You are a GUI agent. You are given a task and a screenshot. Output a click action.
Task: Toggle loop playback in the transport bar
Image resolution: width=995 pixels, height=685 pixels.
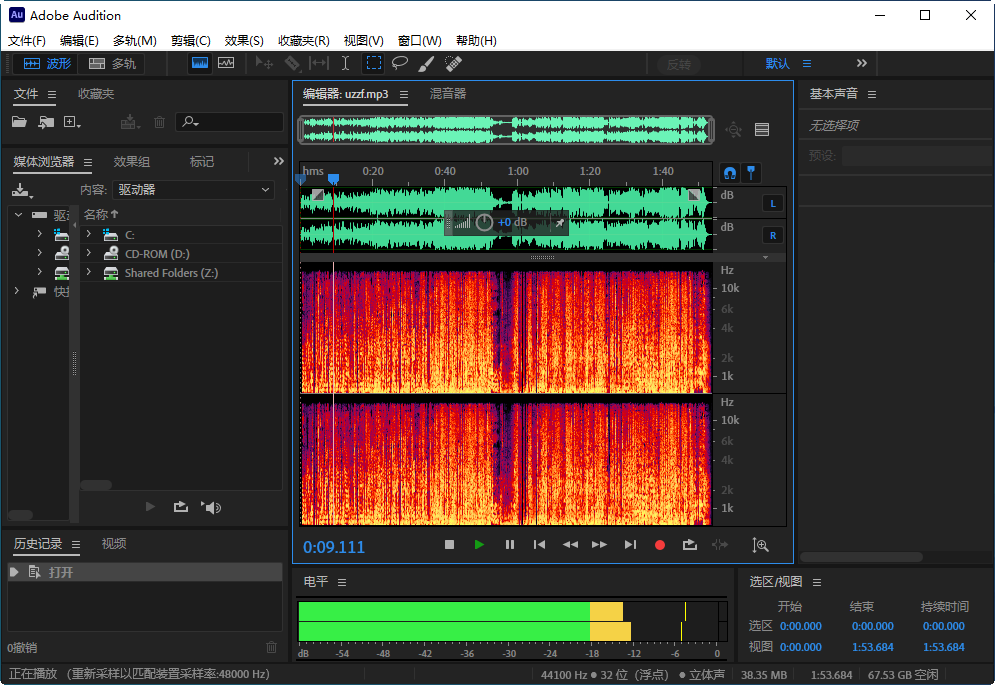click(x=689, y=545)
